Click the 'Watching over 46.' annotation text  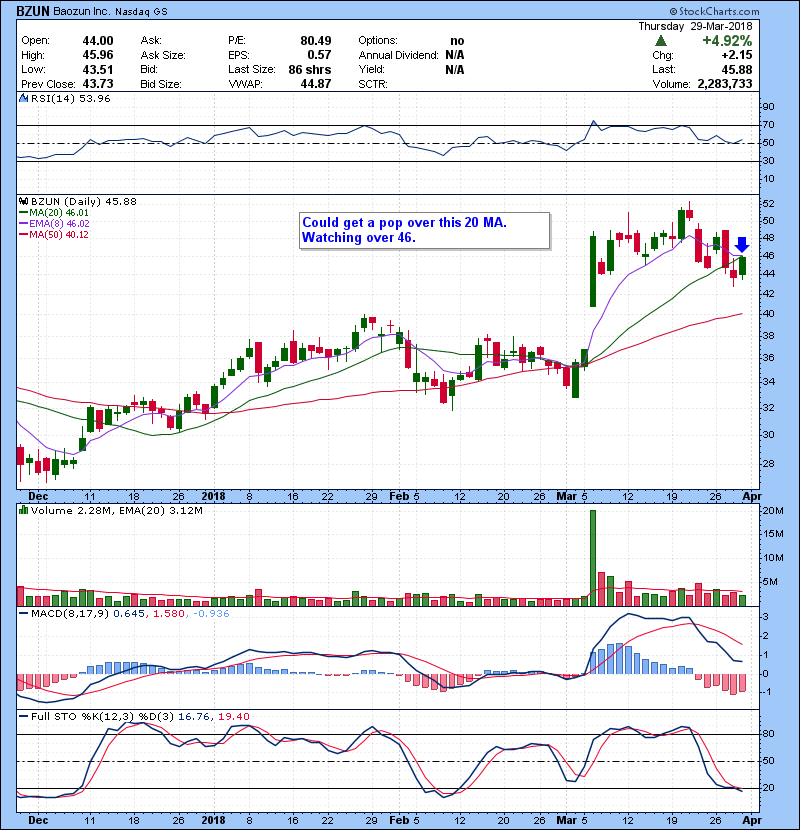359,238
